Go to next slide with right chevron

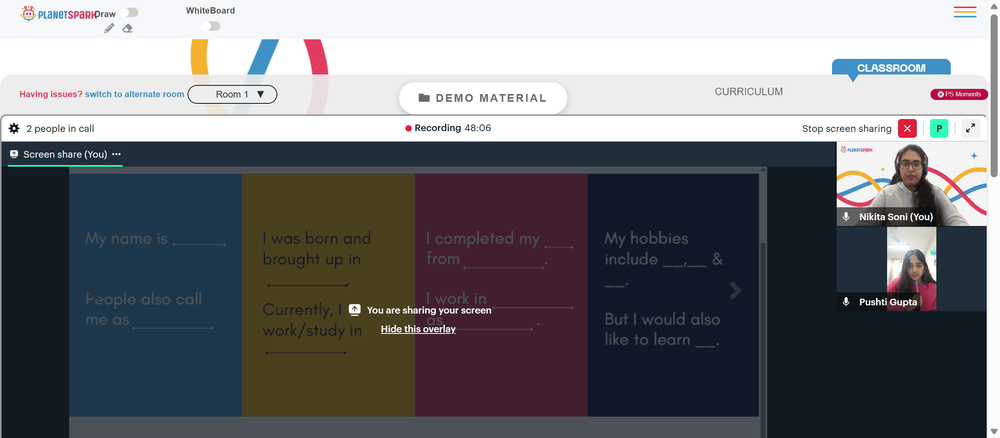735,291
